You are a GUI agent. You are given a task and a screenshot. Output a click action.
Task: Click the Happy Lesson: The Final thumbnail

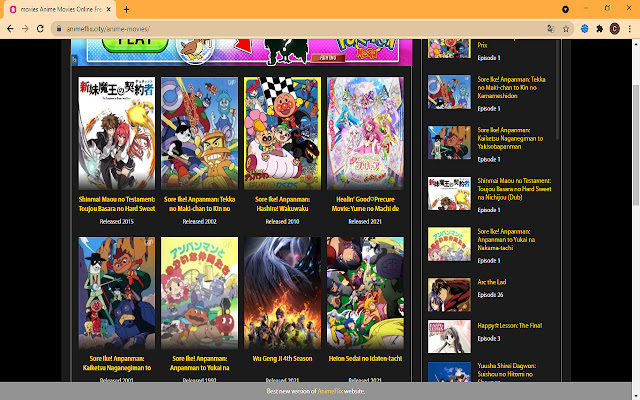449,337
